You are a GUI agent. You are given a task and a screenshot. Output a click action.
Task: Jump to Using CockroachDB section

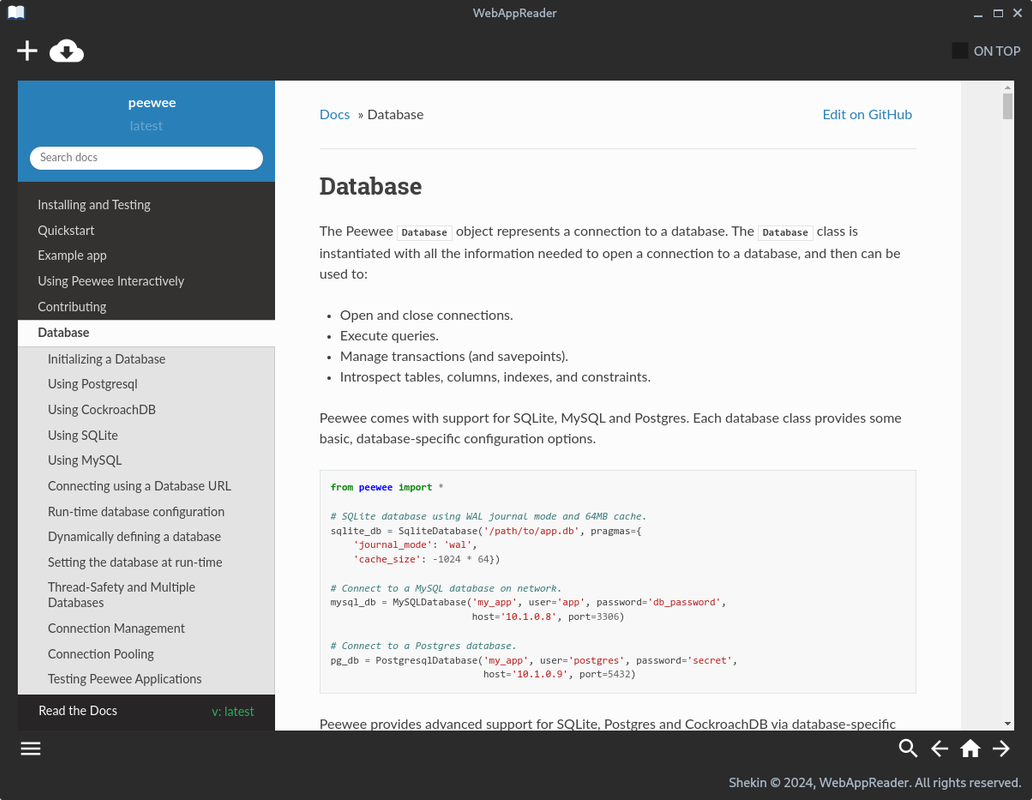tap(101, 410)
